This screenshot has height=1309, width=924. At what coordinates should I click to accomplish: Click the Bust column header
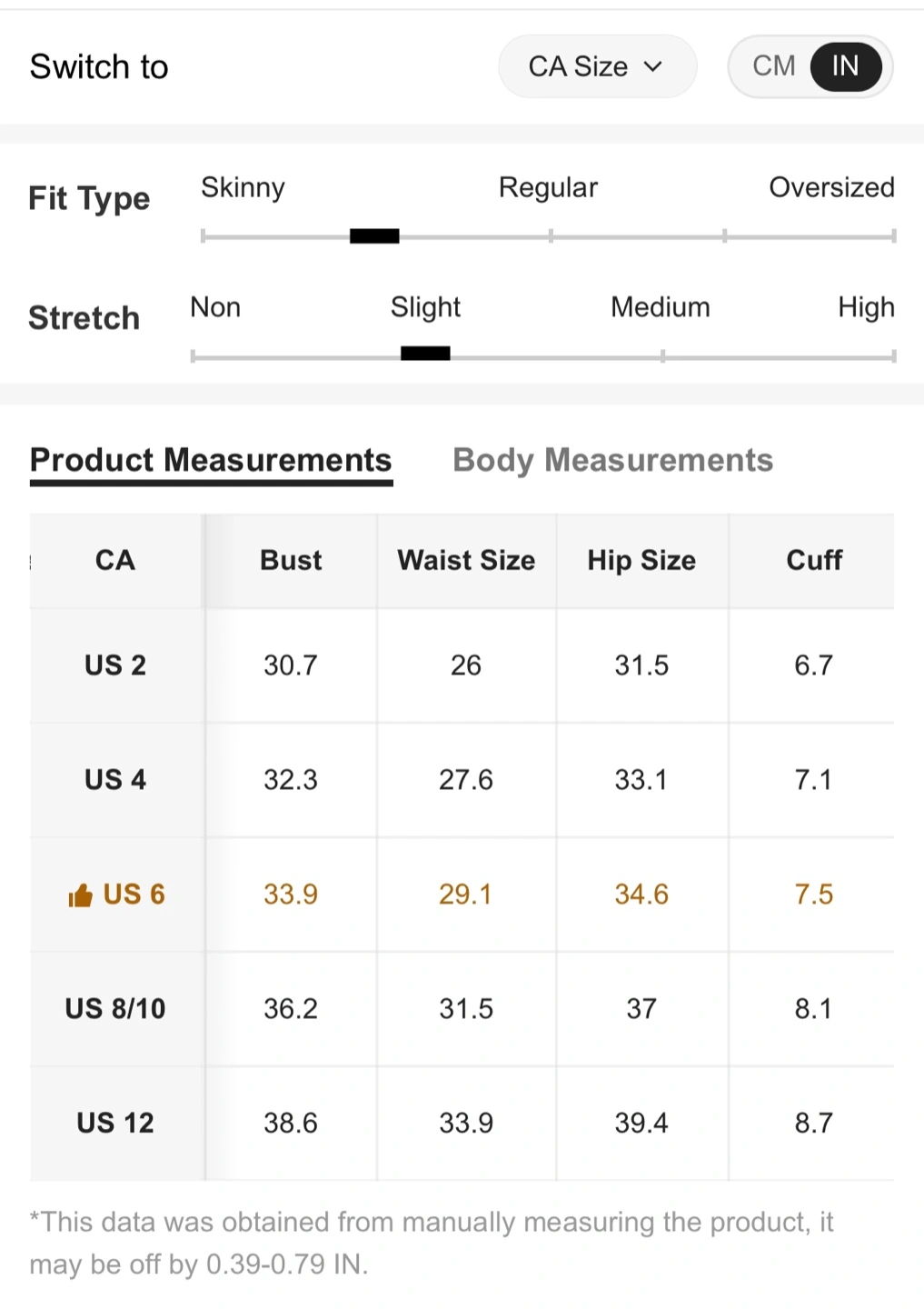[x=291, y=560]
